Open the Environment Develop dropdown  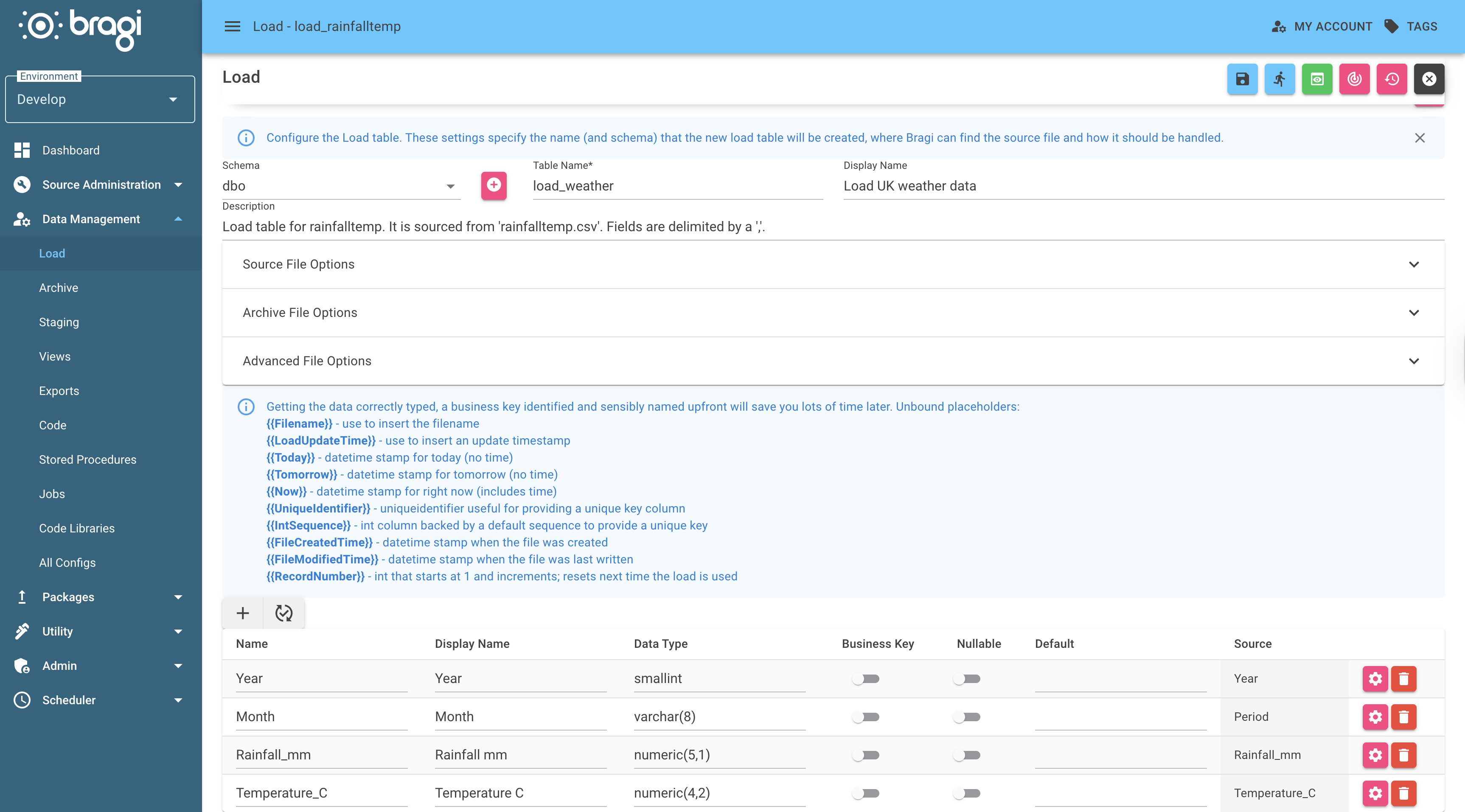point(100,100)
